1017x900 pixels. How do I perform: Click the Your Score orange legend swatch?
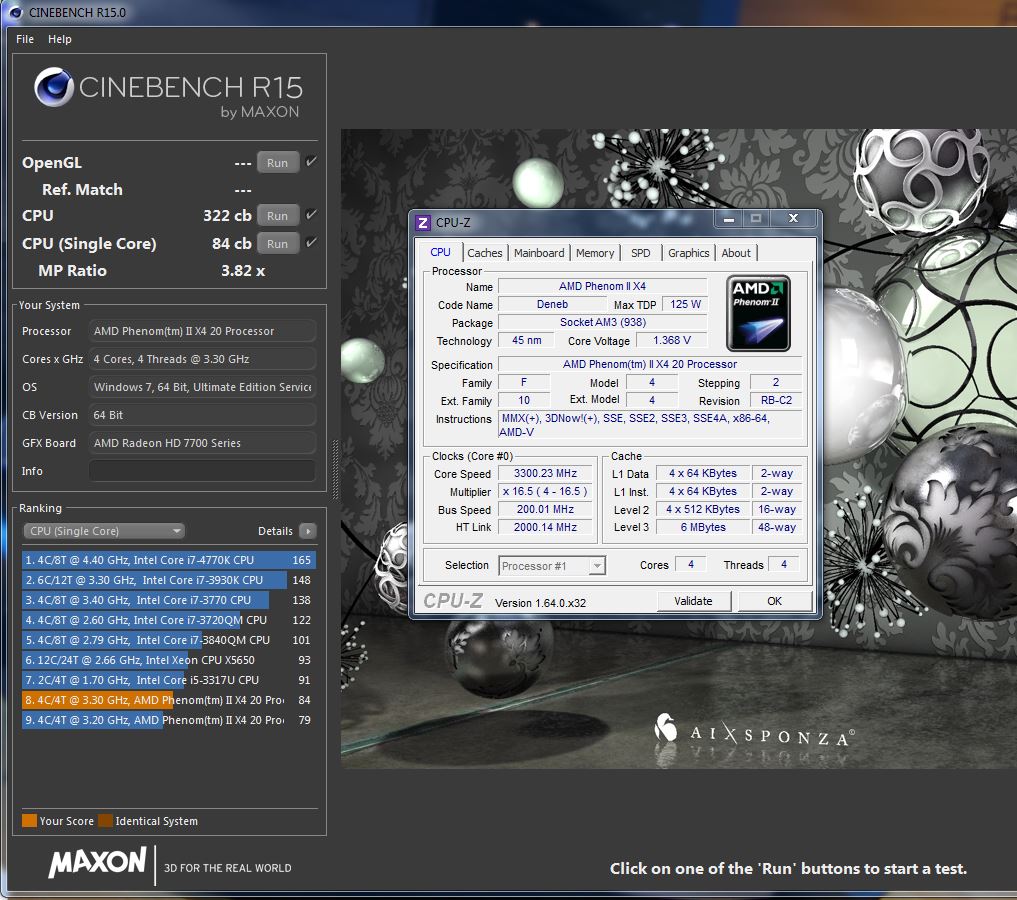click(x=29, y=821)
